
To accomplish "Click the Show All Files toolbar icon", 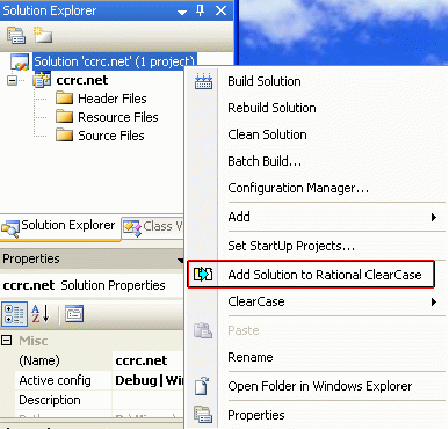I will tap(43, 35).
